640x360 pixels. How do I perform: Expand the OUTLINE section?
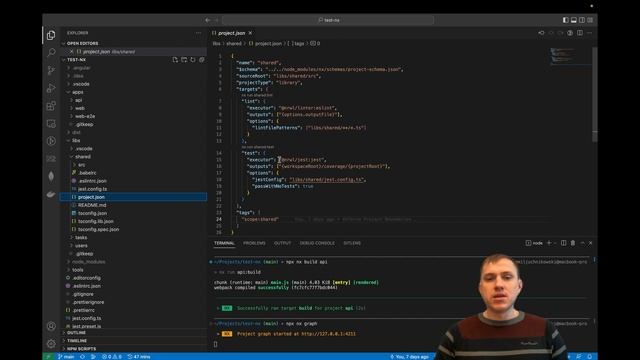coord(76,333)
